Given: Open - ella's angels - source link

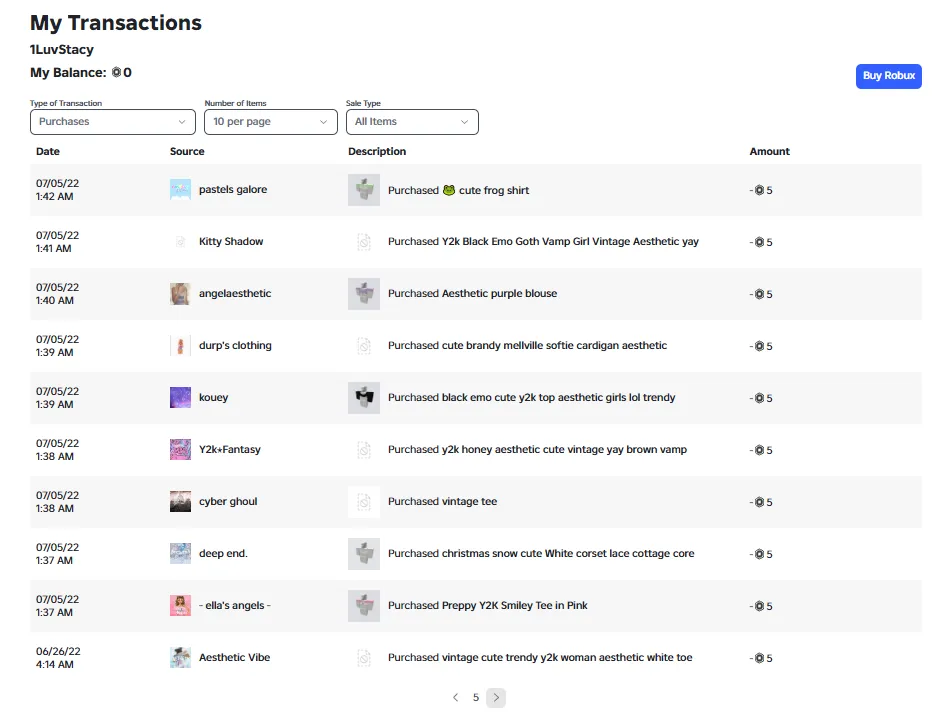Looking at the screenshot, I should pyautogui.click(x=235, y=605).
